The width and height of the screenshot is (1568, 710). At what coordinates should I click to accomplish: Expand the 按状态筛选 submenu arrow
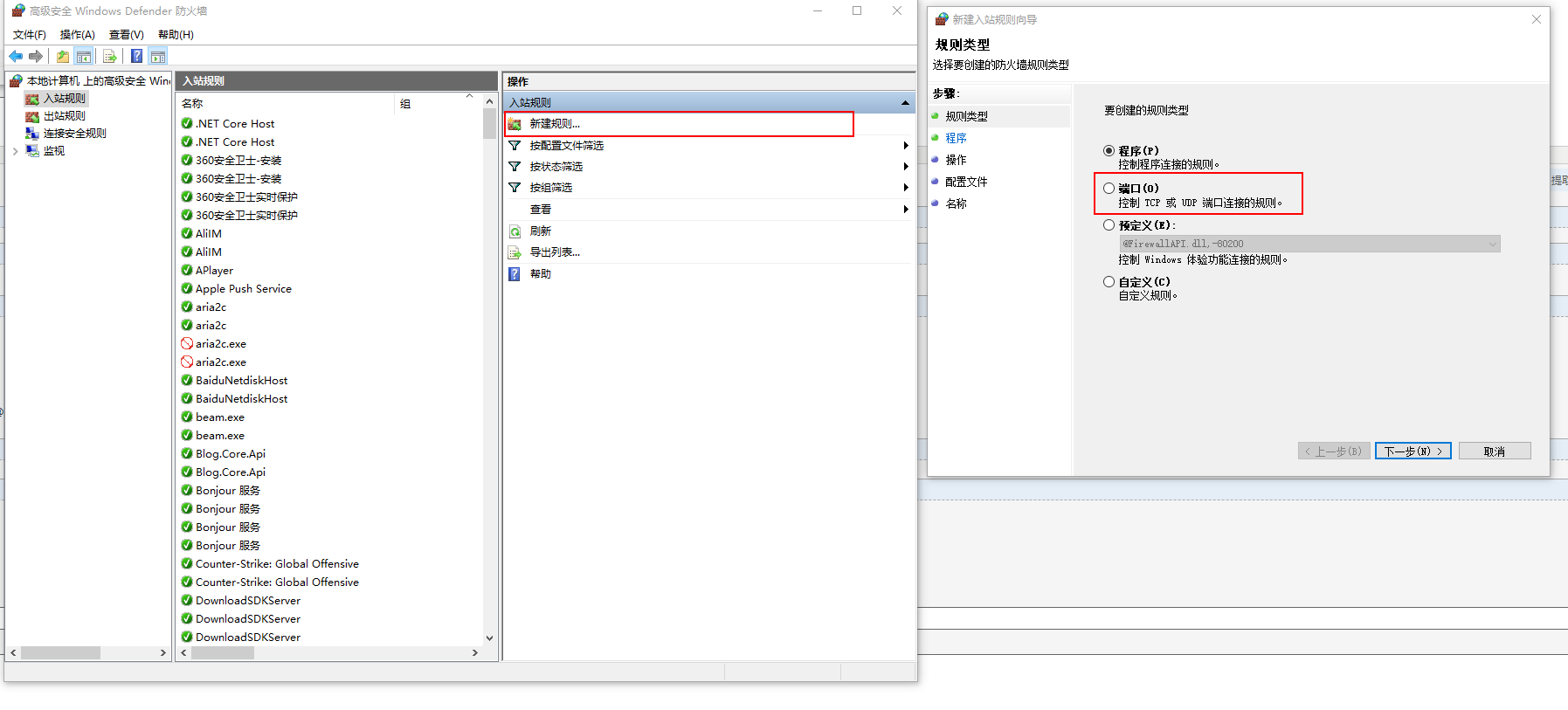906,166
